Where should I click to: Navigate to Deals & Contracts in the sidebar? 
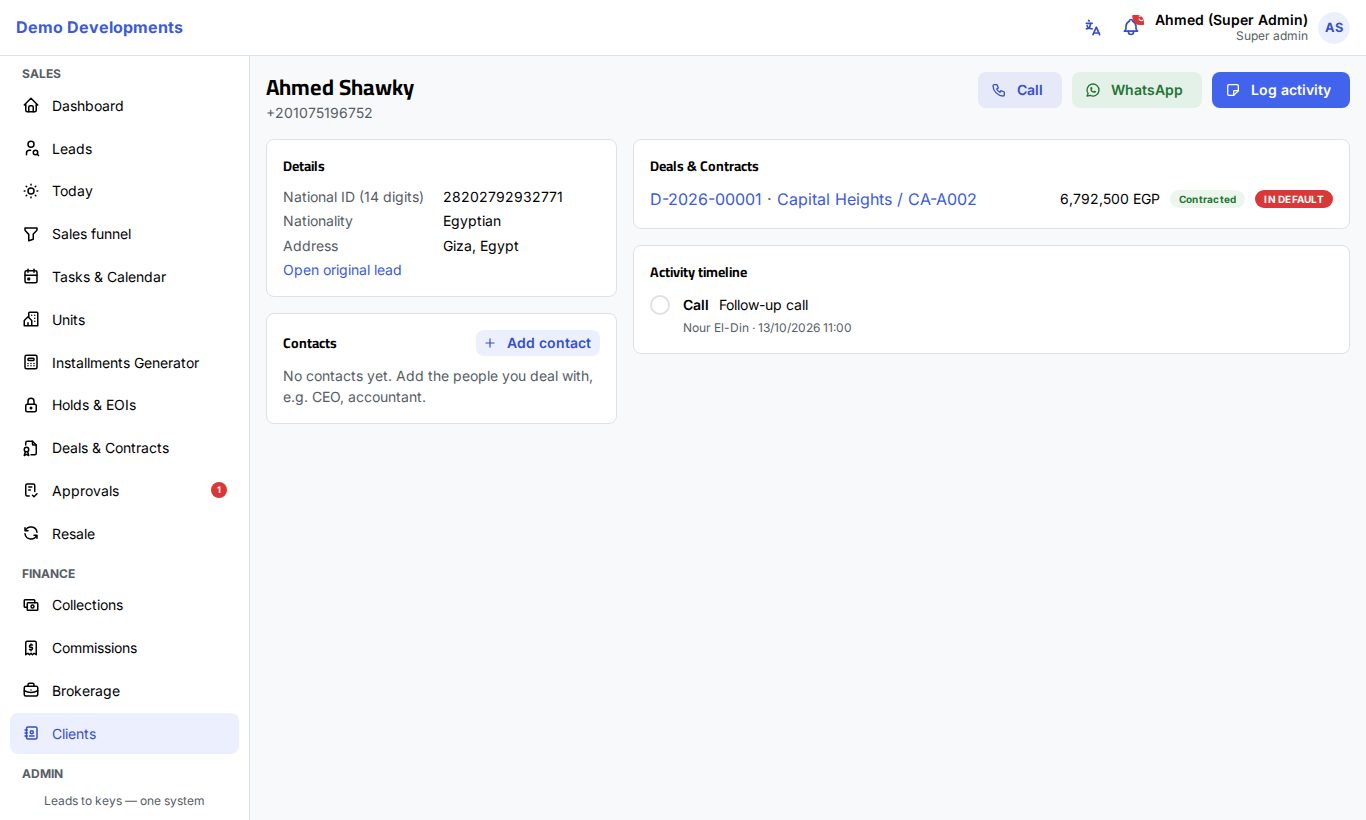124,448
